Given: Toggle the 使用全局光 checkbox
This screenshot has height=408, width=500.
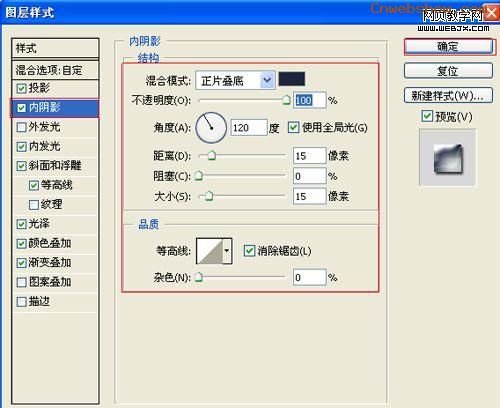Looking at the screenshot, I should [x=293, y=127].
